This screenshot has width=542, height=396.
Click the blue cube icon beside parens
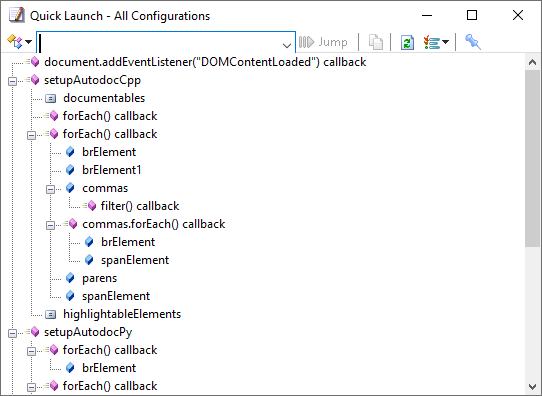(70, 278)
